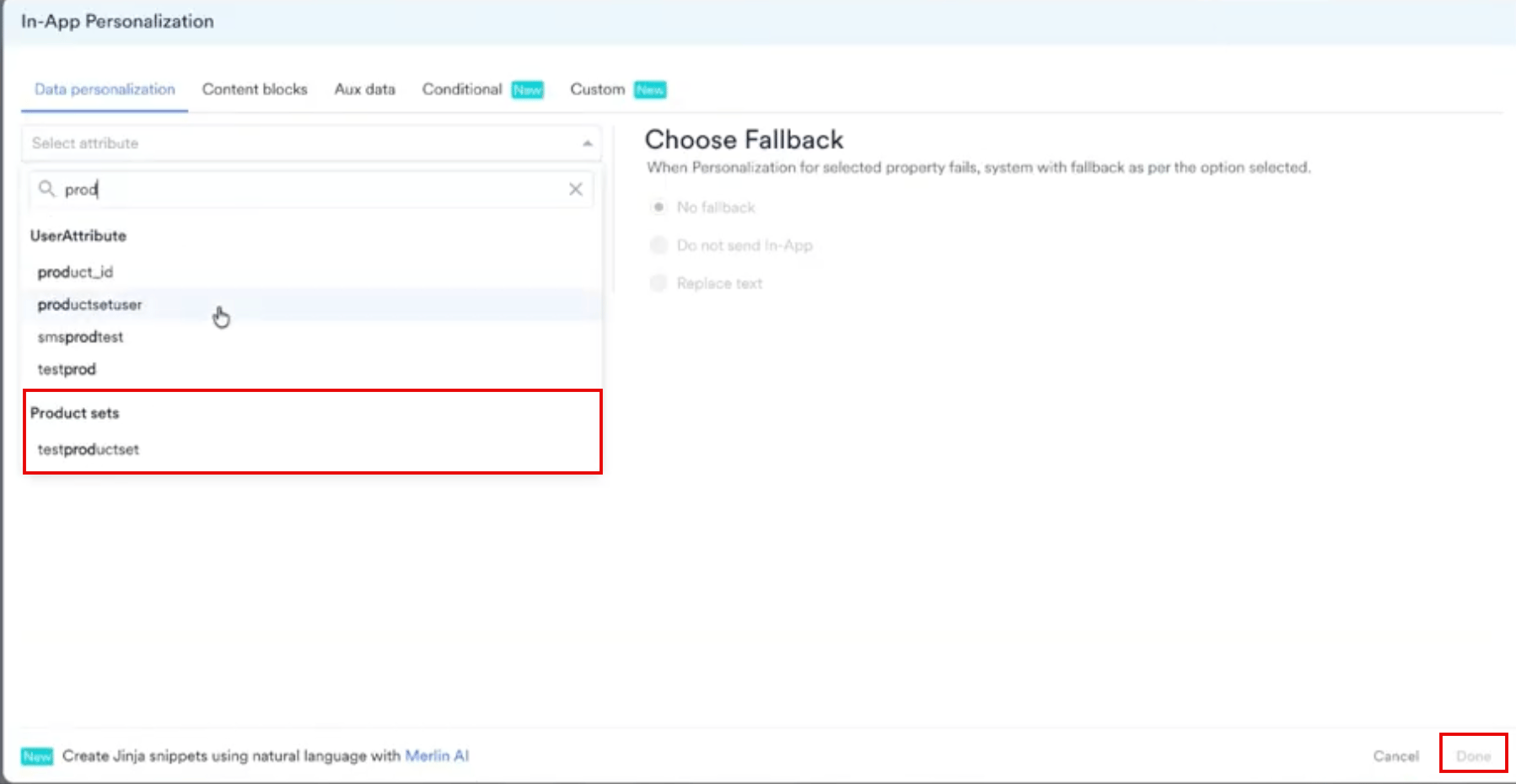
Task: Switch to the Content blocks tab
Action: point(255,89)
